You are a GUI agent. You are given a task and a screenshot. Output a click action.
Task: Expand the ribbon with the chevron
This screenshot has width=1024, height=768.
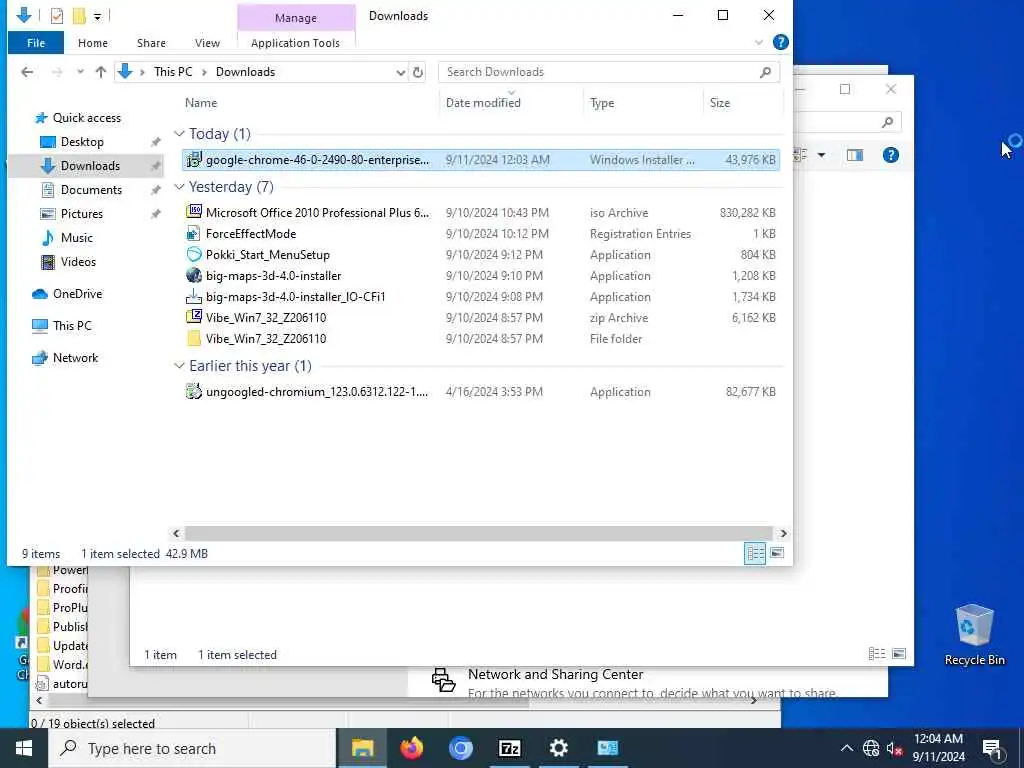click(758, 42)
